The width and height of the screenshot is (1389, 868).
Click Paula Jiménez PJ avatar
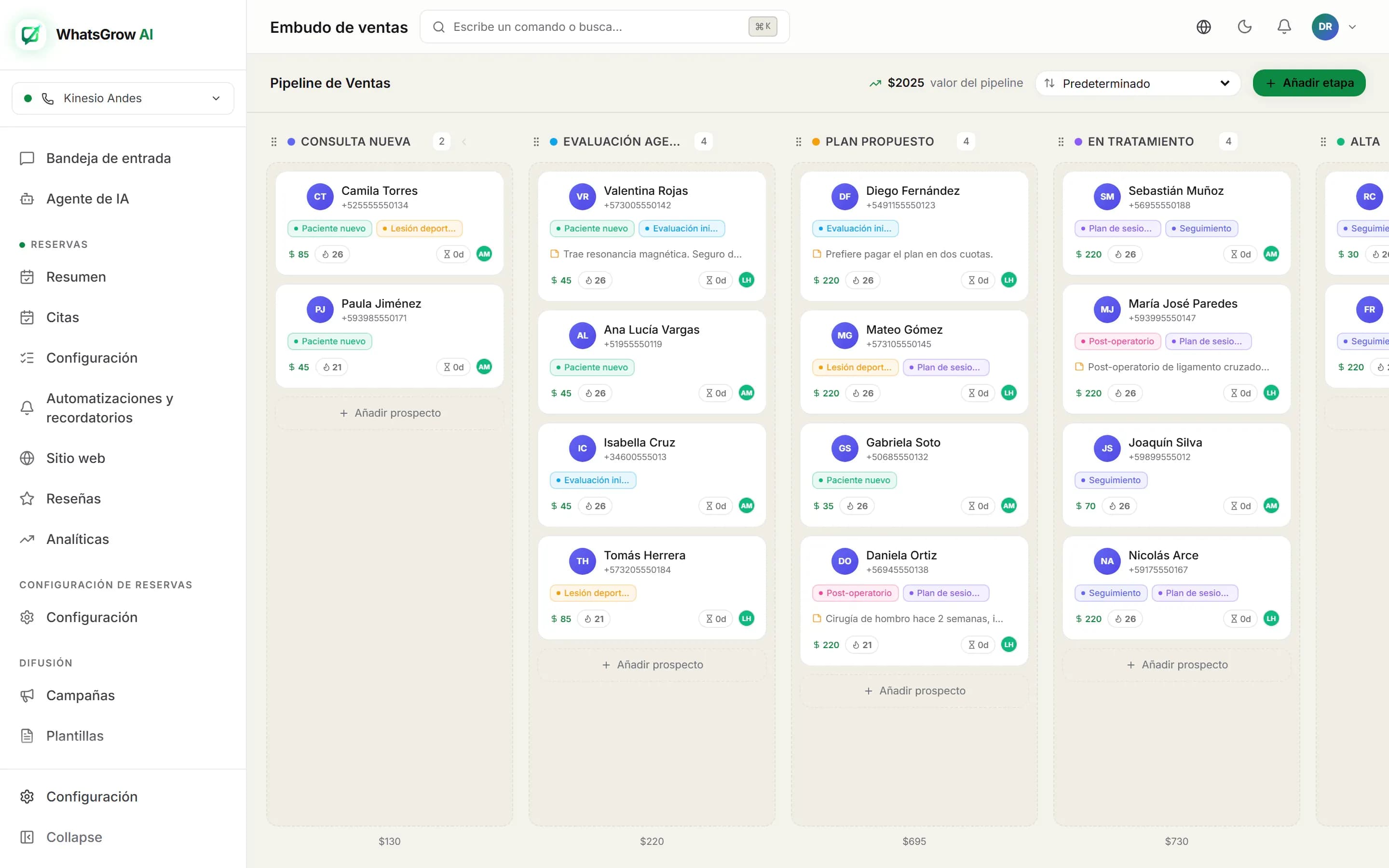coord(320,310)
